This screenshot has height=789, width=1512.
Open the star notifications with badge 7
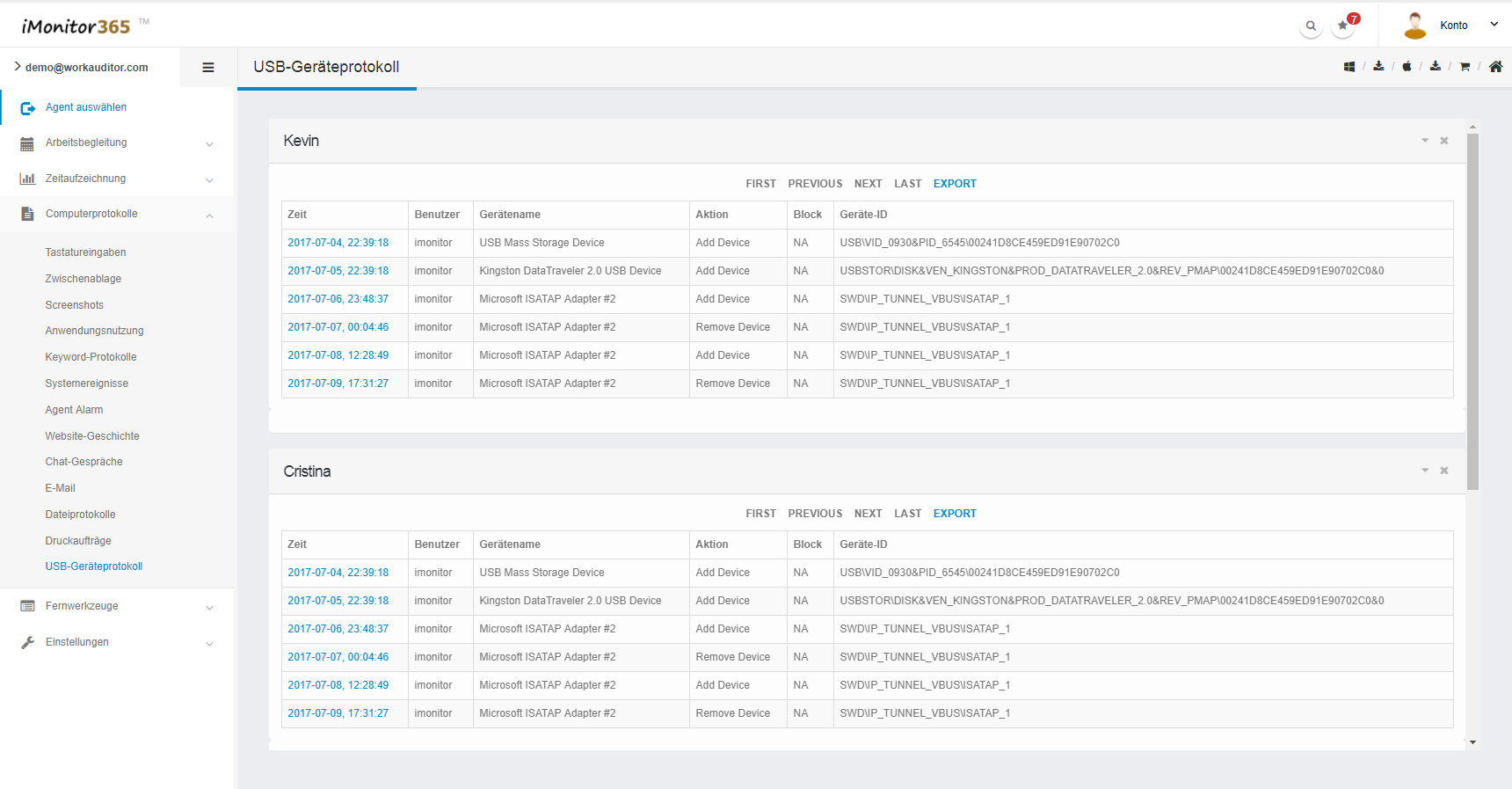pyautogui.click(x=1342, y=26)
